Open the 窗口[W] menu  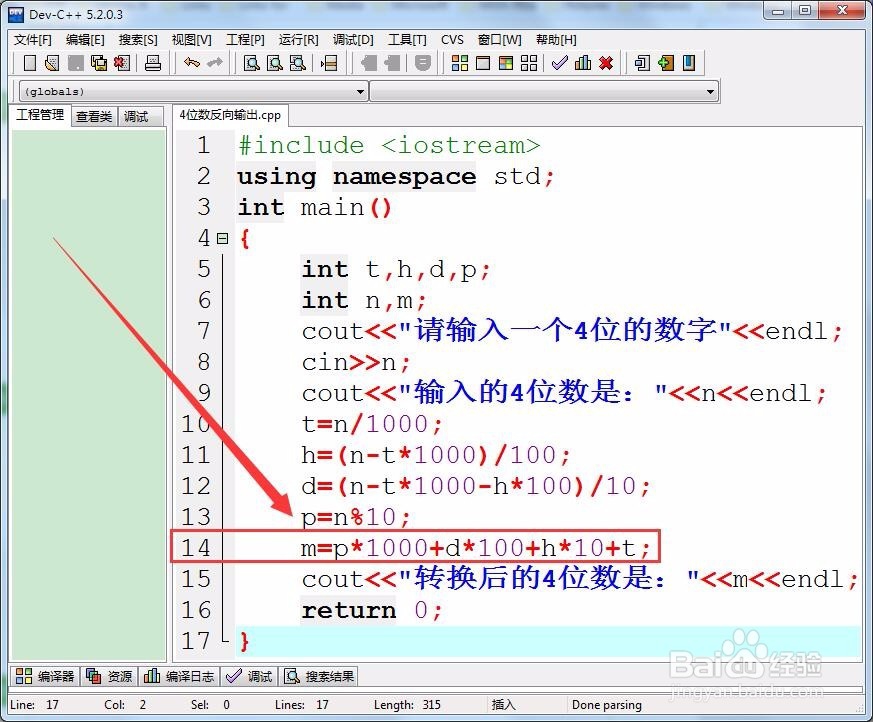pyautogui.click(x=499, y=40)
